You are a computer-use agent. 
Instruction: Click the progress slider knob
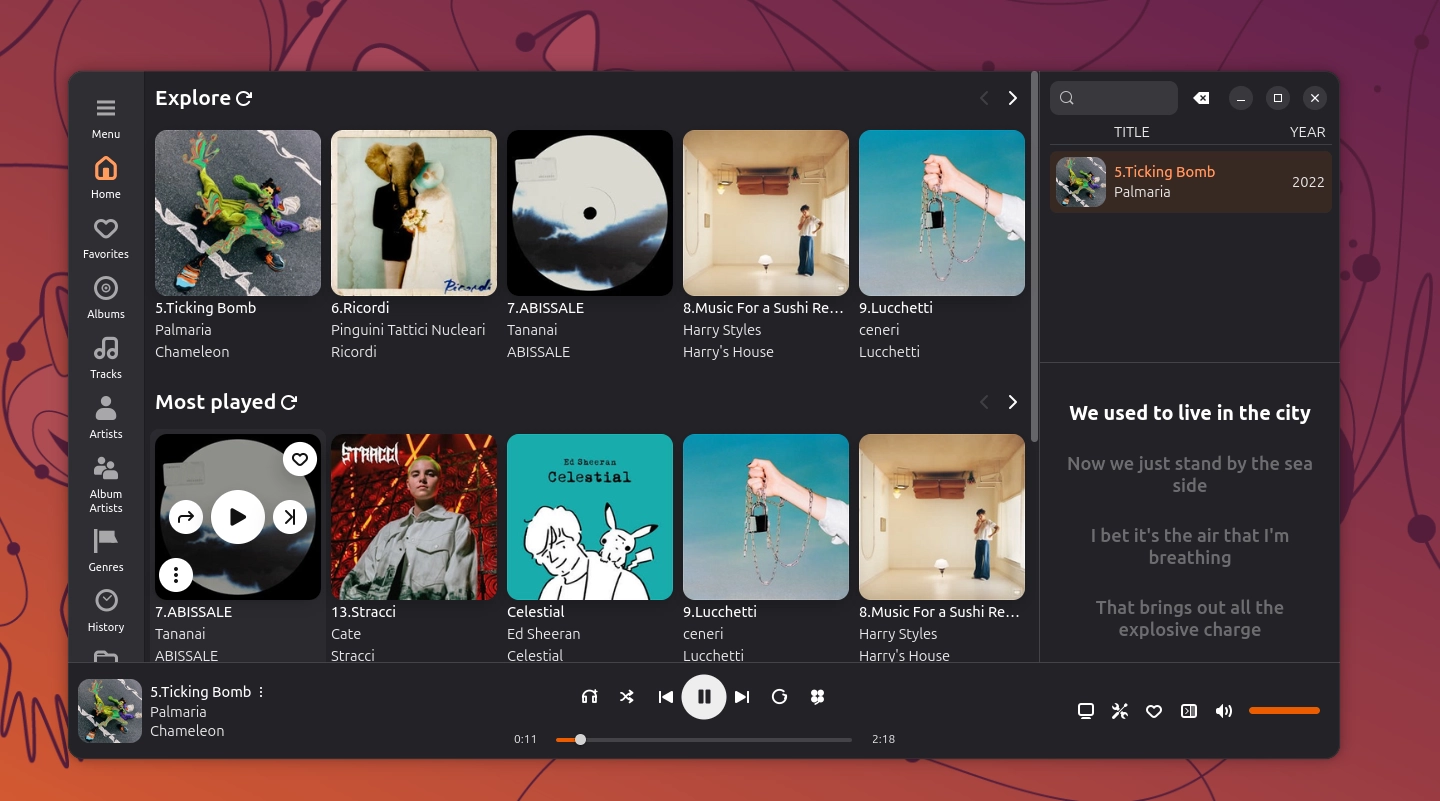coord(580,740)
